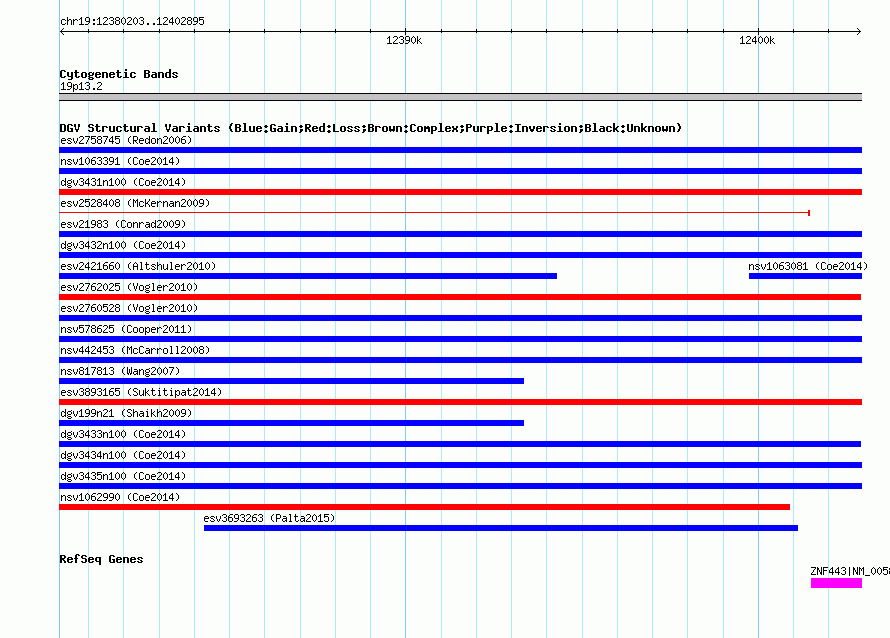Click the nsv1063081 (Coe2014) label
Image resolution: width=890 pixels, height=638 pixels.
[808, 266]
